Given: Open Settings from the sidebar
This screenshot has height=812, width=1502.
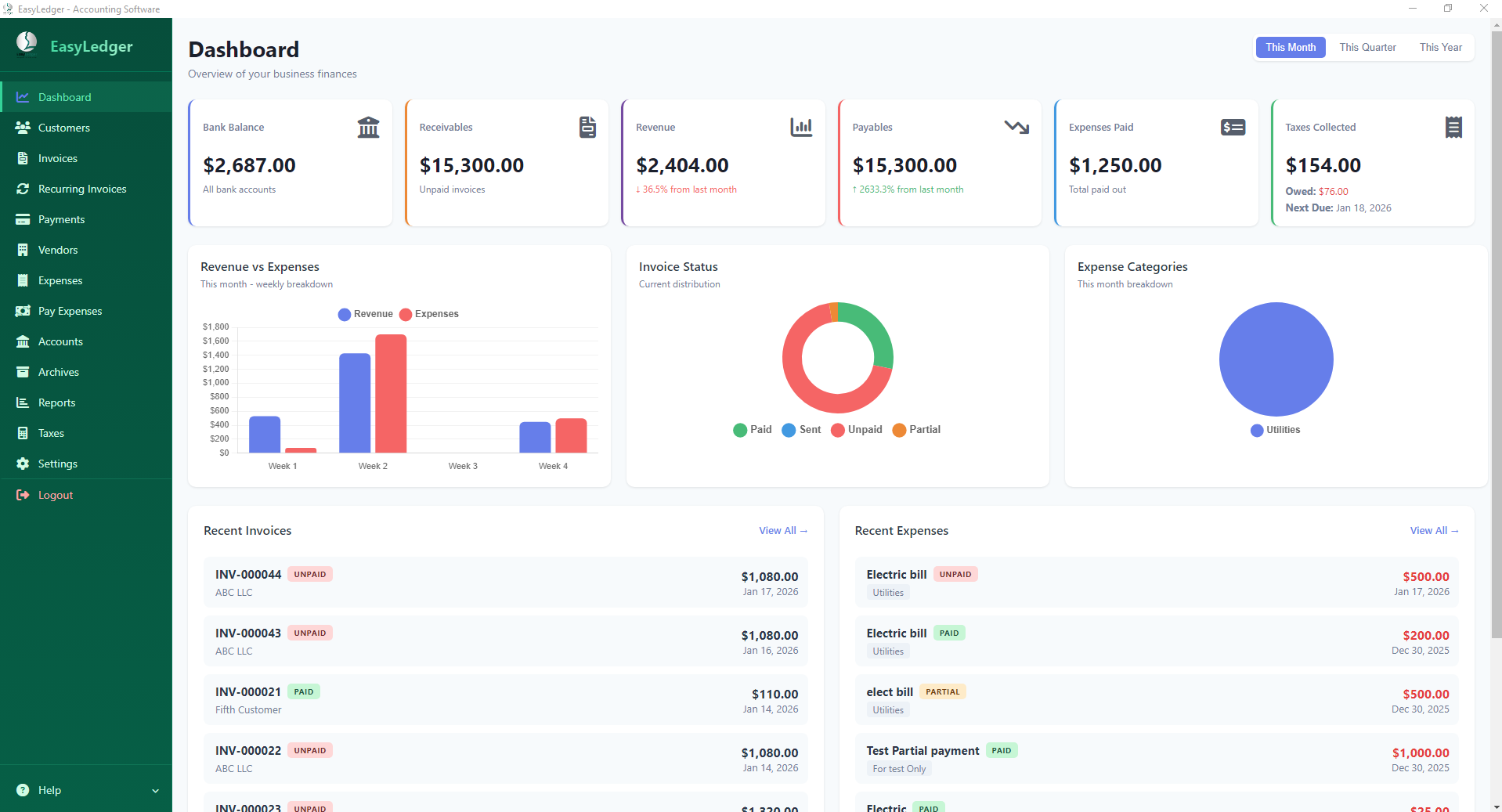Looking at the screenshot, I should click(x=57, y=463).
